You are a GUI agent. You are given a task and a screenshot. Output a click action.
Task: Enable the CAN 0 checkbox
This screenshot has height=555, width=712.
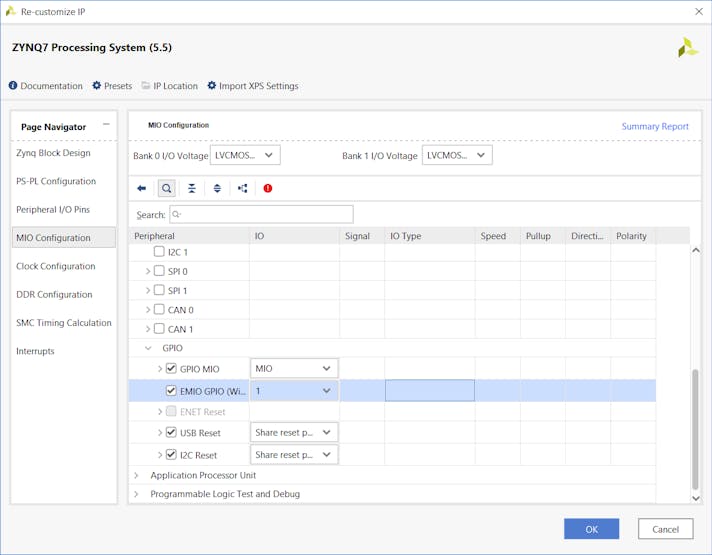point(159,309)
